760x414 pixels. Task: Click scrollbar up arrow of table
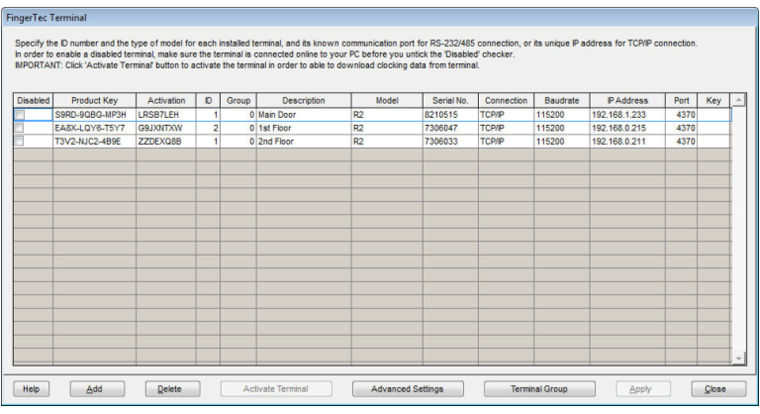click(738, 100)
